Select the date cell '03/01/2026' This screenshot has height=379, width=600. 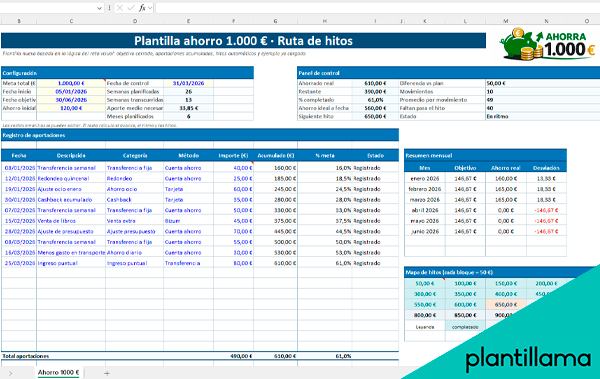(x=19, y=168)
